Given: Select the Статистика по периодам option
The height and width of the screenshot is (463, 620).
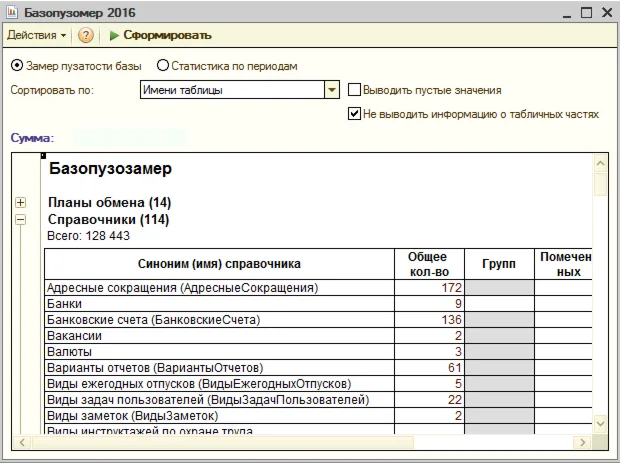Looking at the screenshot, I should pyautogui.click(x=163, y=66).
